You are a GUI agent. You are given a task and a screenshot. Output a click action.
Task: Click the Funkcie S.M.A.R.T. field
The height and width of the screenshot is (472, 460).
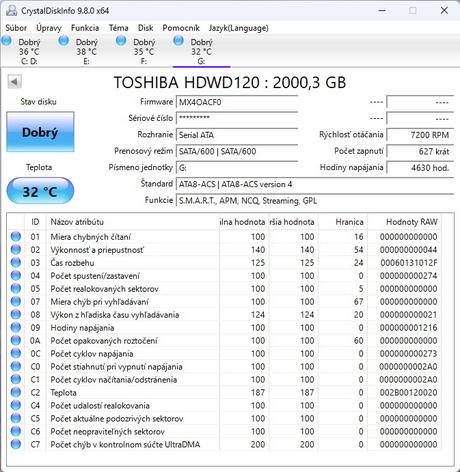point(315,200)
